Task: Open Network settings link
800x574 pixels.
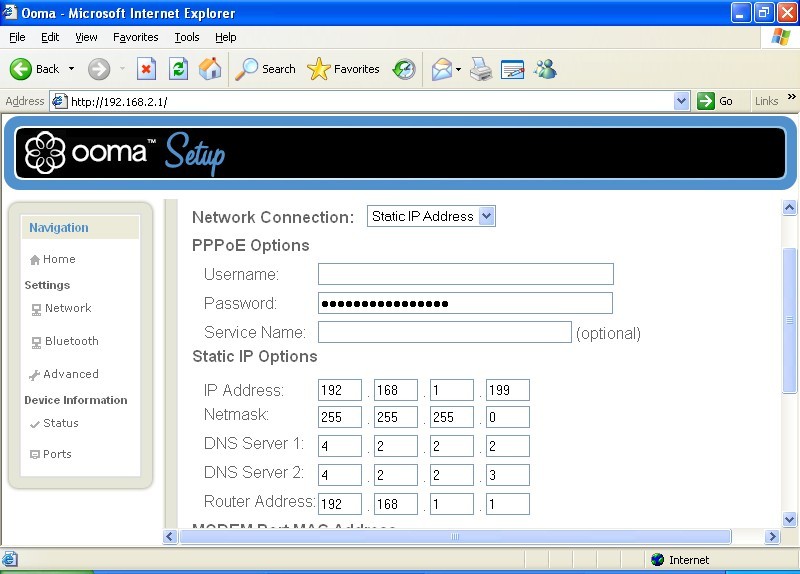Action: [x=68, y=308]
